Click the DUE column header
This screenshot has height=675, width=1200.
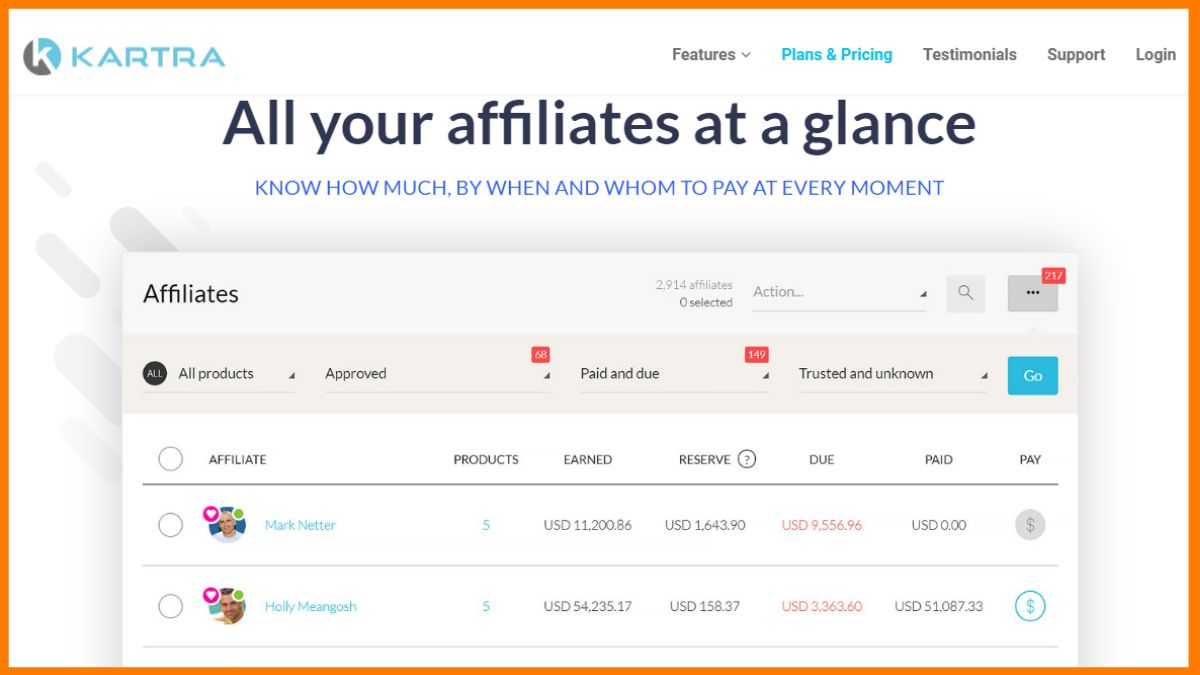[x=822, y=460]
